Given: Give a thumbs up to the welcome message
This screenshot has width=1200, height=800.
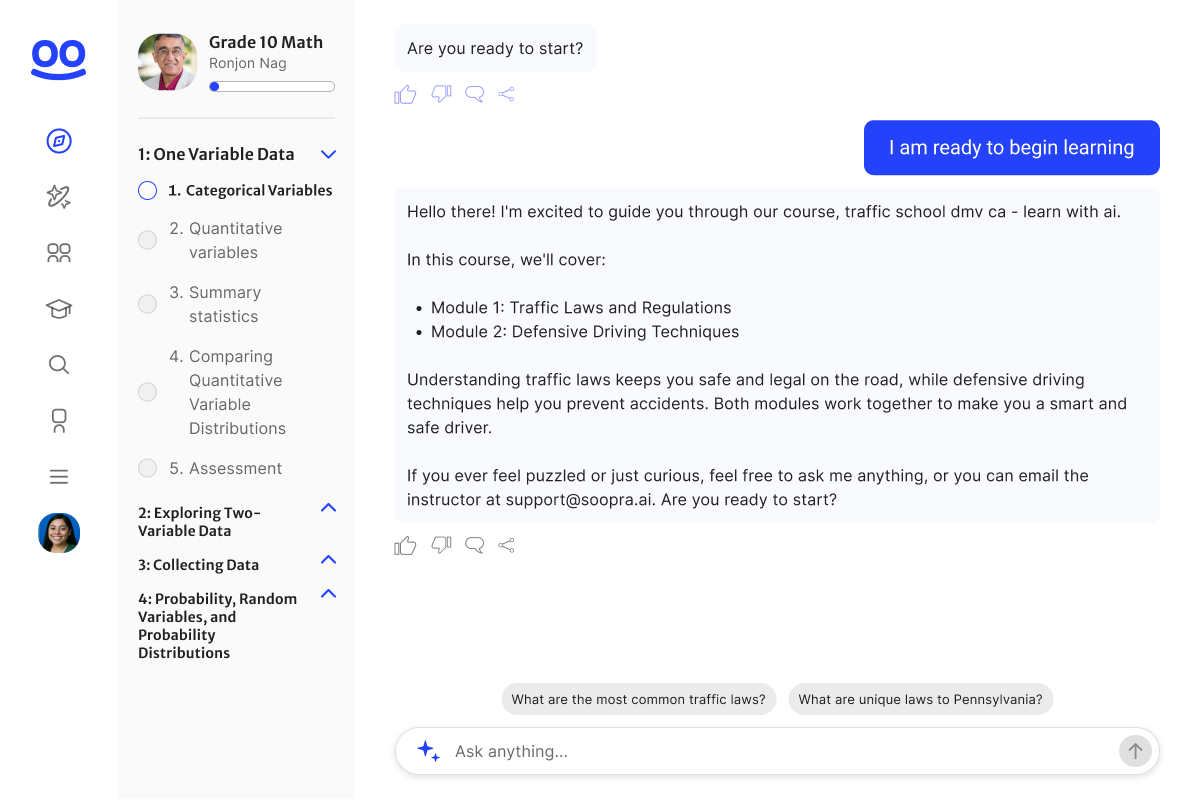Looking at the screenshot, I should 405,545.
